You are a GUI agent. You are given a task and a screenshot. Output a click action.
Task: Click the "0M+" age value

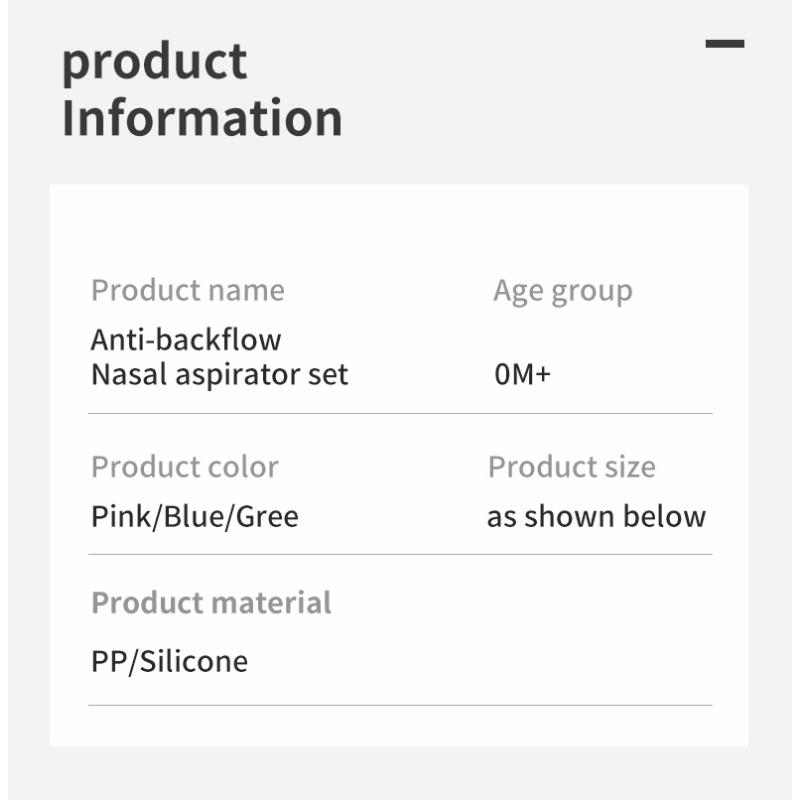[523, 376]
